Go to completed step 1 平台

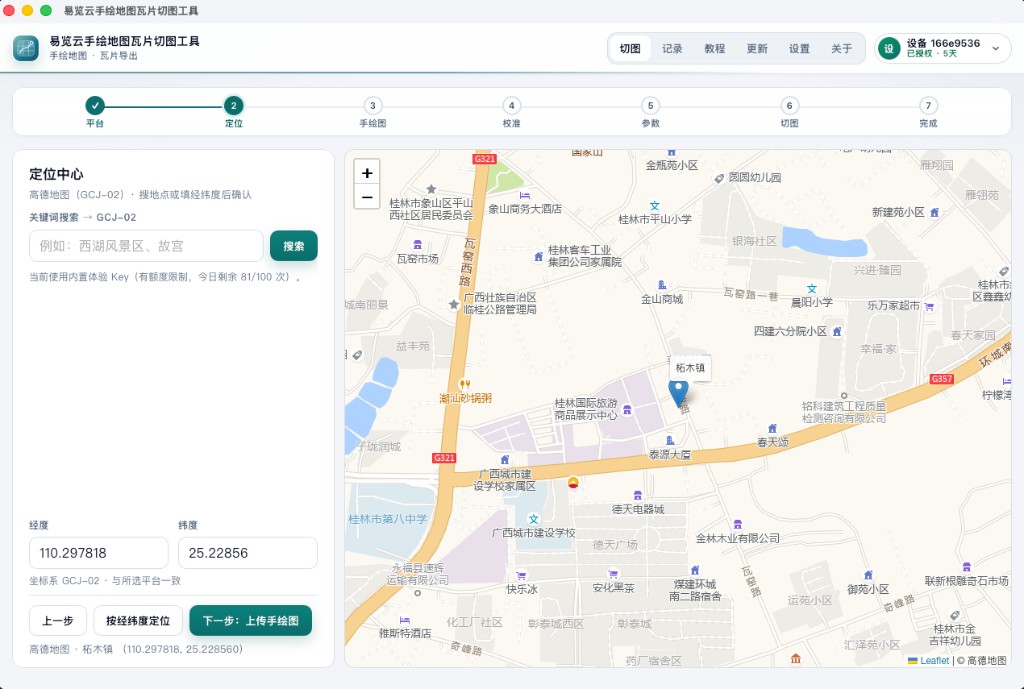click(95, 112)
